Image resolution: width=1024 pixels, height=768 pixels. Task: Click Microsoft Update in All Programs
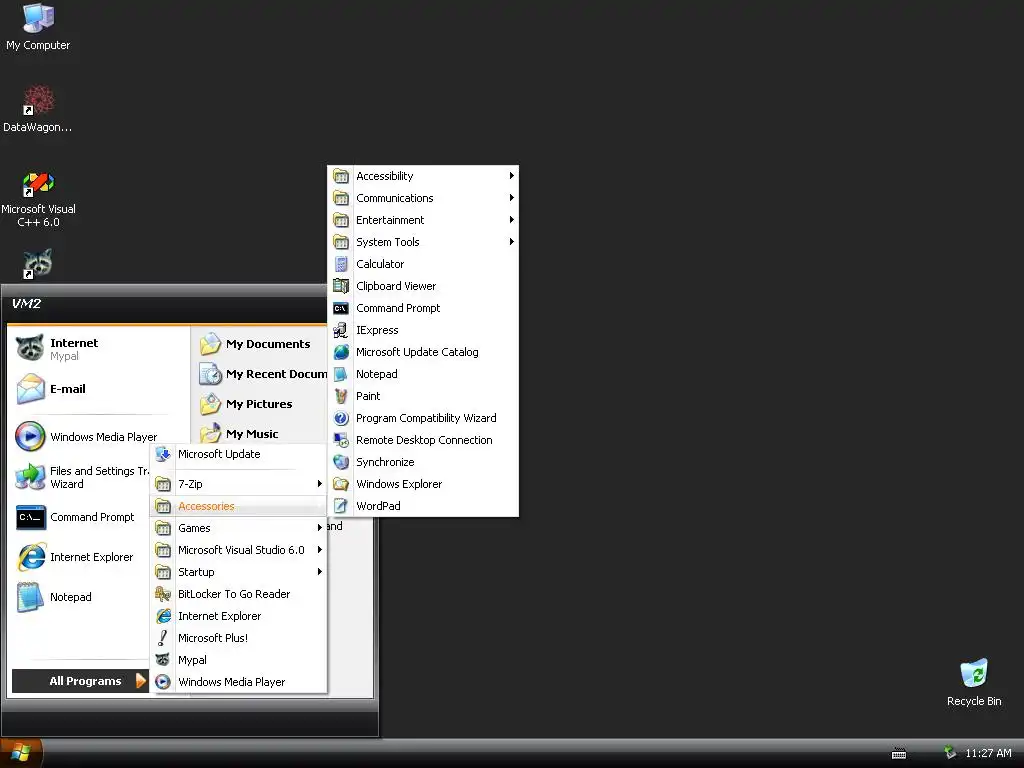[238, 455]
